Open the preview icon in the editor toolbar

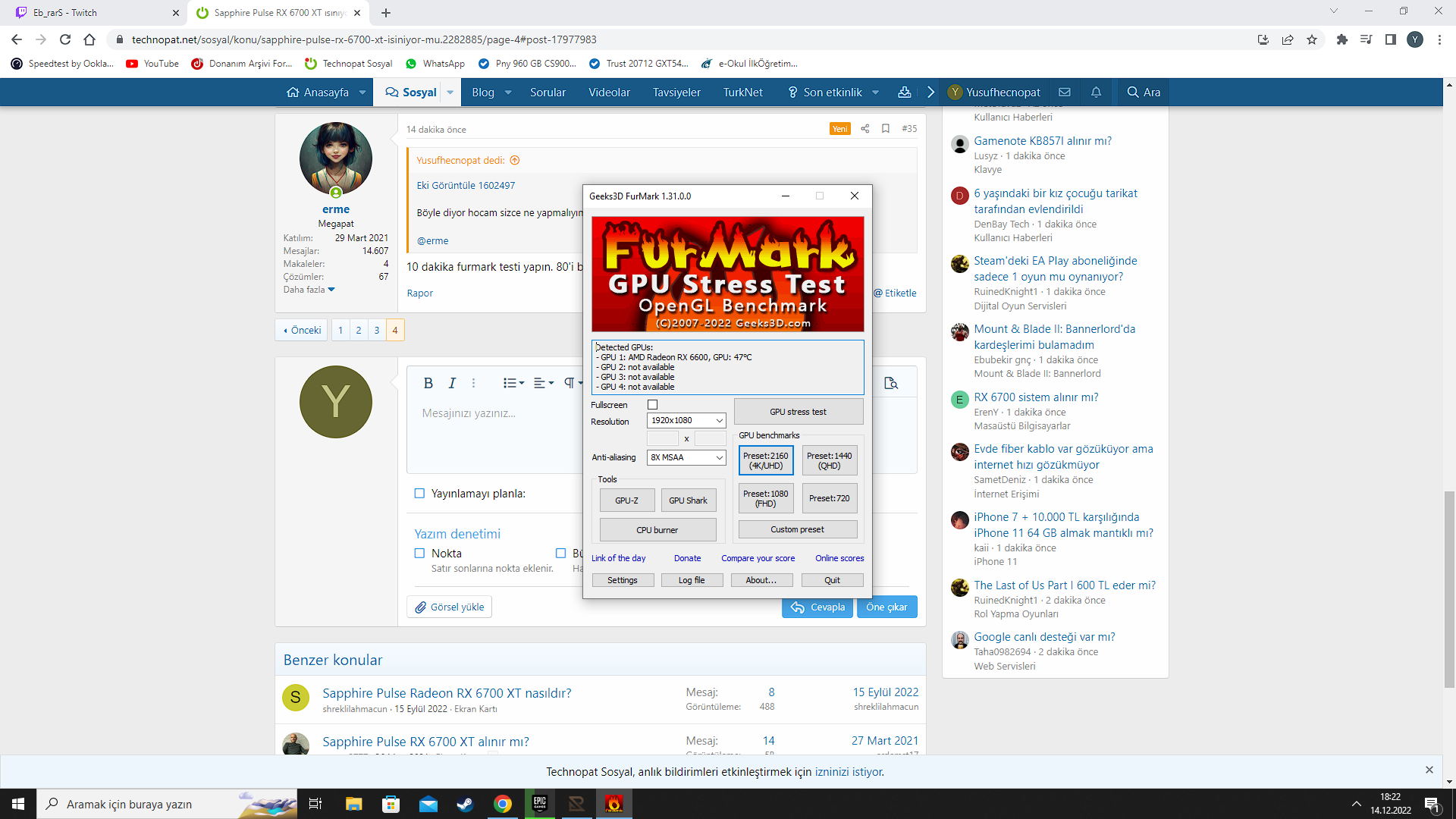891,384
